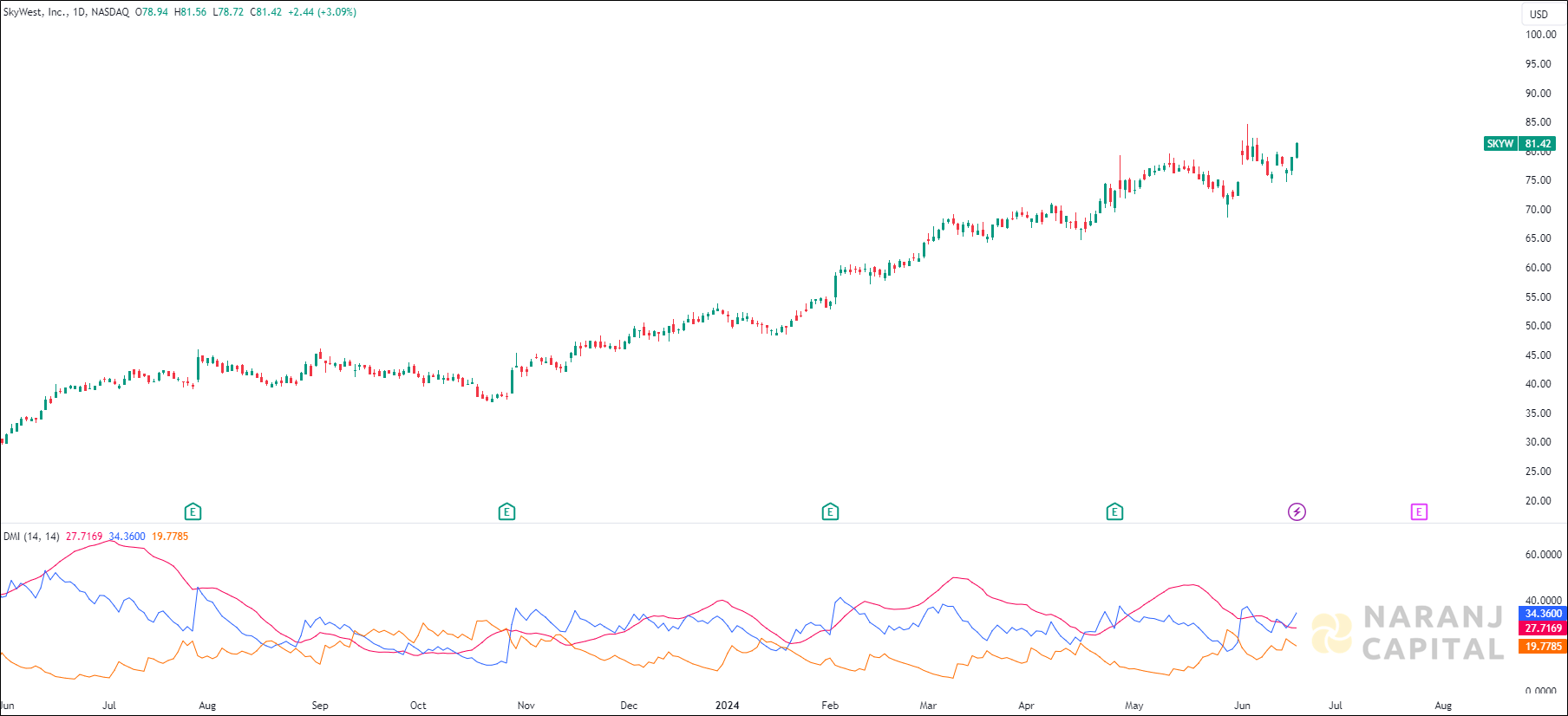Click the SkyWest, Inc. symbol title
The height and width of the screenshot is (716, 1568).
point(35,12)
